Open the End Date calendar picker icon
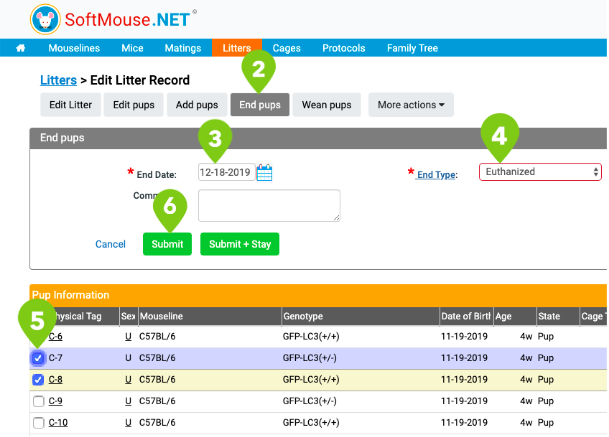Image resolution: width=609 pixels, height=437 pixels. 264,172
